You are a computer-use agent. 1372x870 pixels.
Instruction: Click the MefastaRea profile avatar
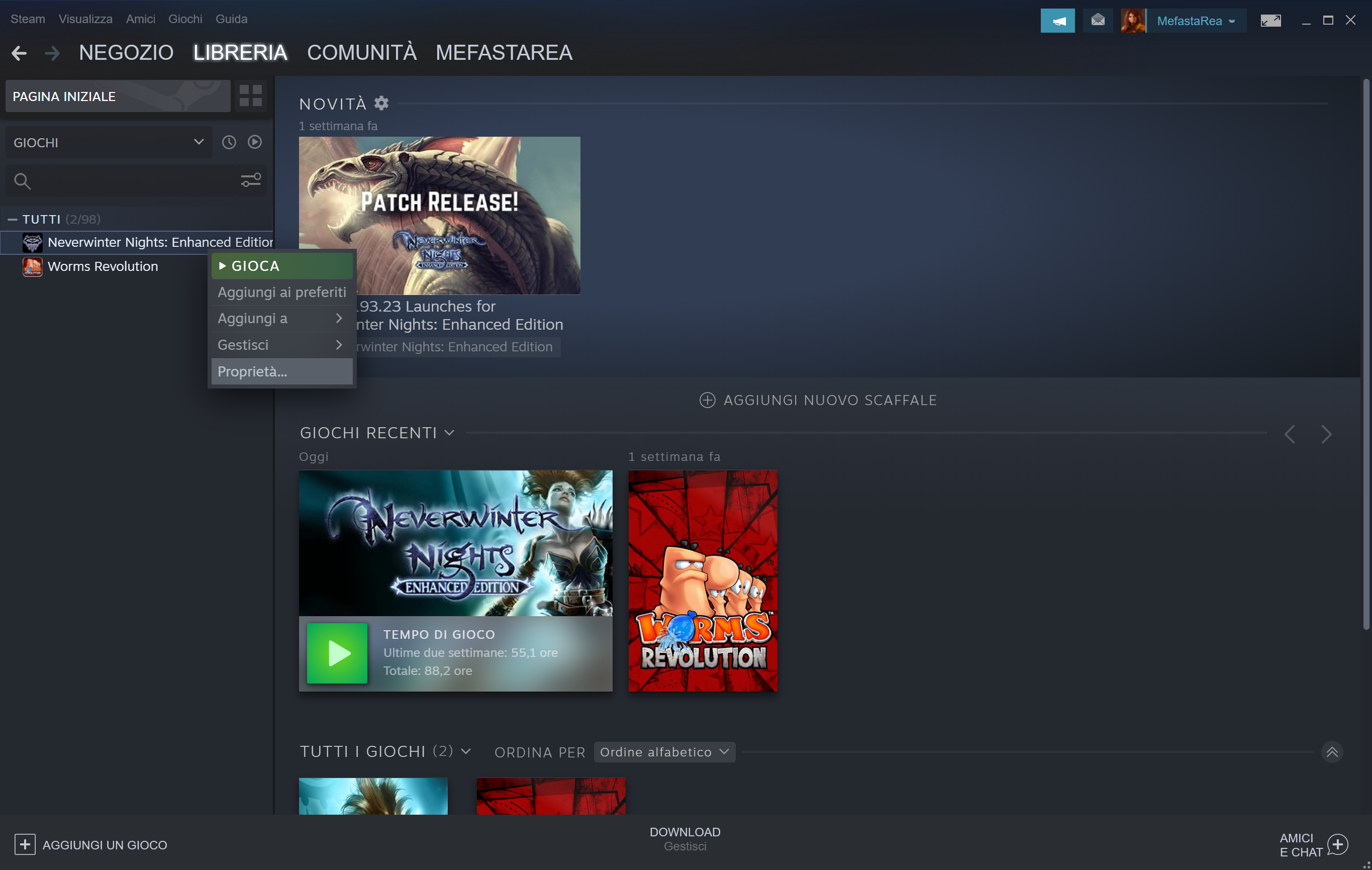pos(1133,21)
